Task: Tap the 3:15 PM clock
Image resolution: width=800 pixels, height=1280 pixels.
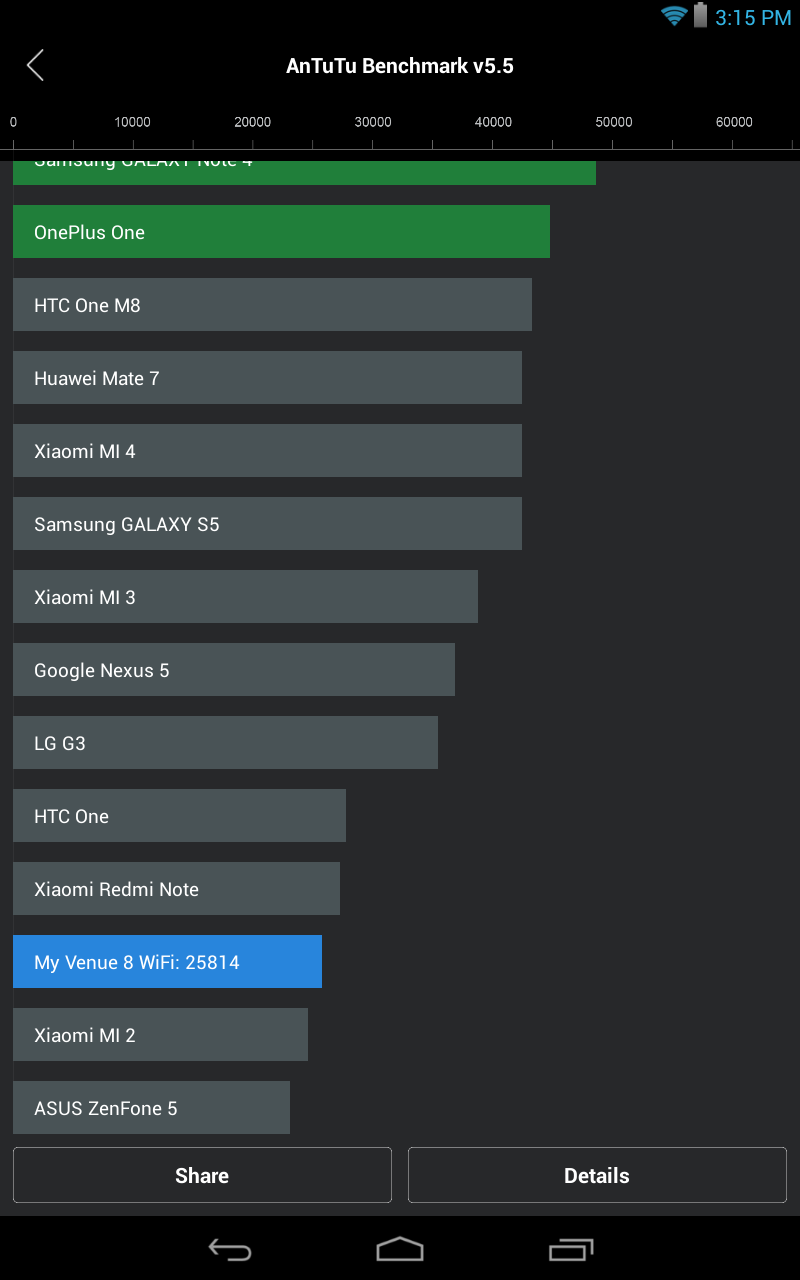Action: point(753,17)
